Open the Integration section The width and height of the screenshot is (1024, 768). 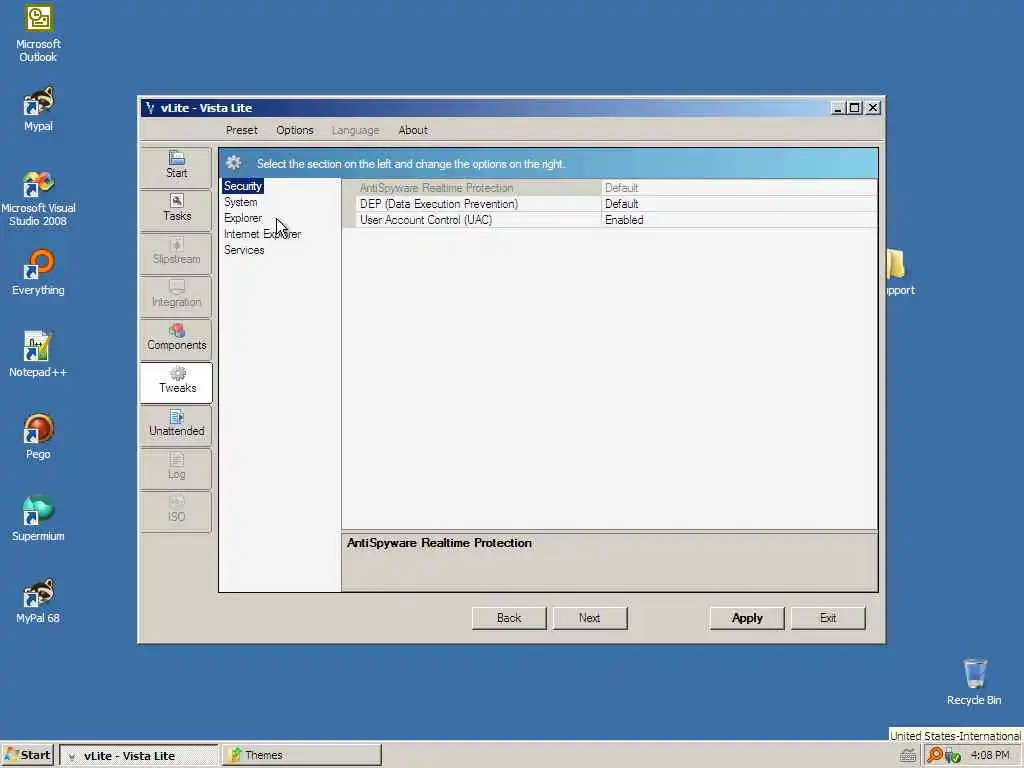point(176,295)
